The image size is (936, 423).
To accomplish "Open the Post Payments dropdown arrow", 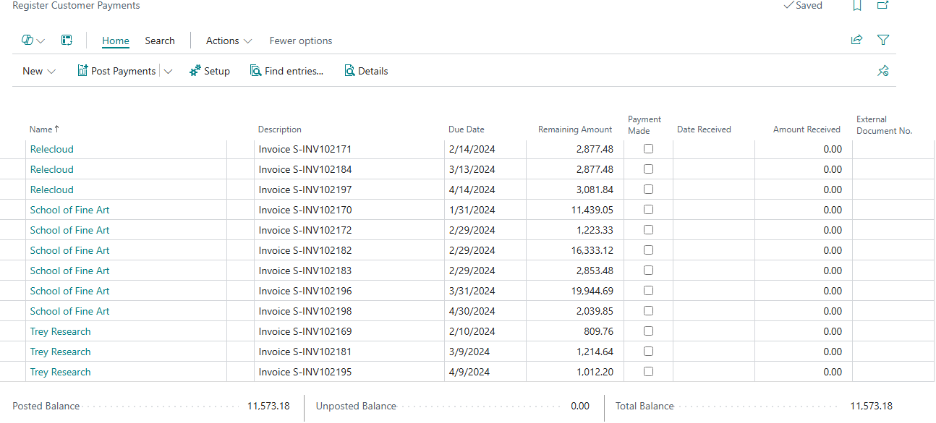I will point(168,71).
